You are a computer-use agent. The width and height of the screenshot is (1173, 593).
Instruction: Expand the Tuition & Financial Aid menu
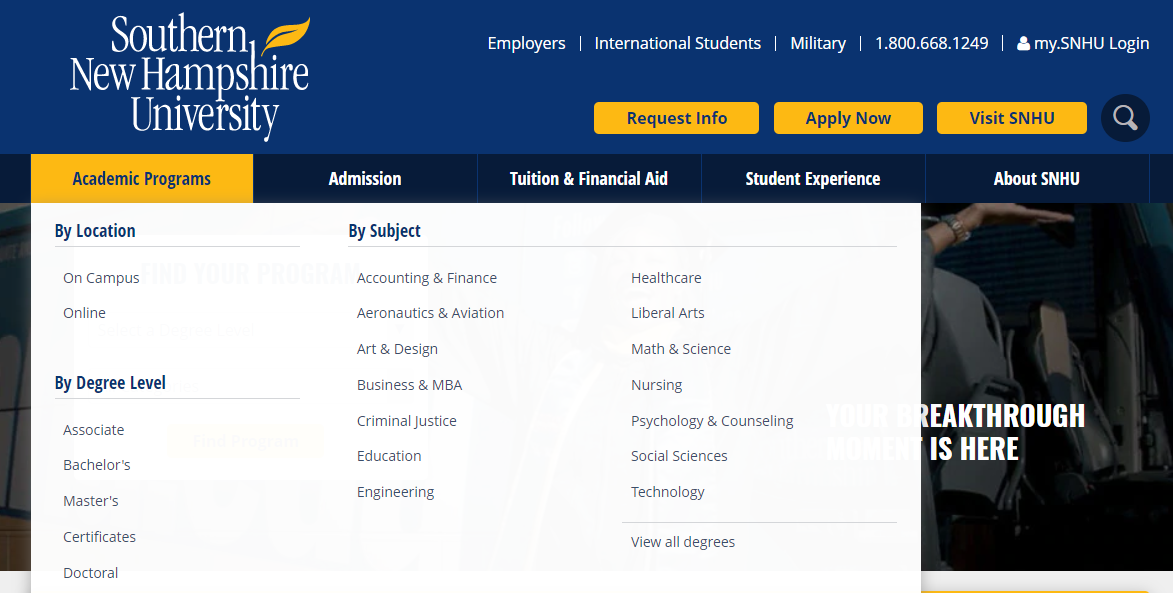pyautogui.click(x=589, y=179)
